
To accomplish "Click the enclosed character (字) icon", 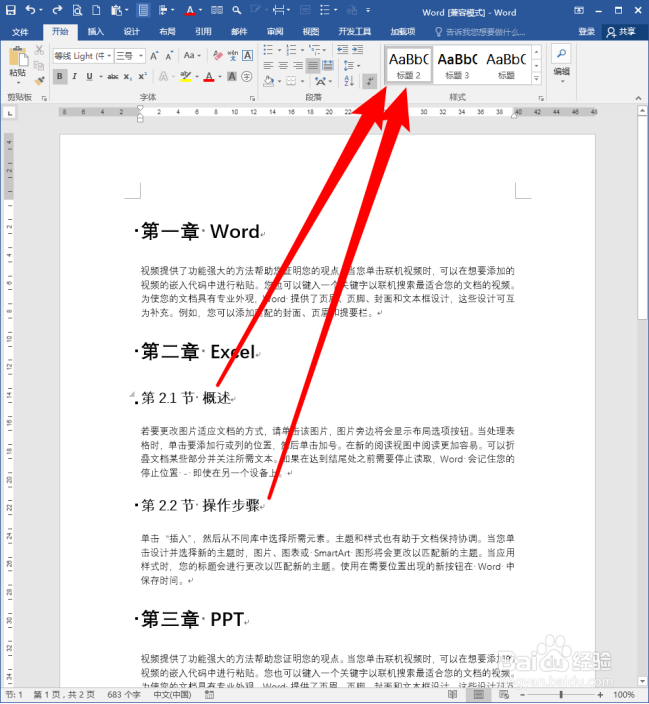I will tap(247, 76).
